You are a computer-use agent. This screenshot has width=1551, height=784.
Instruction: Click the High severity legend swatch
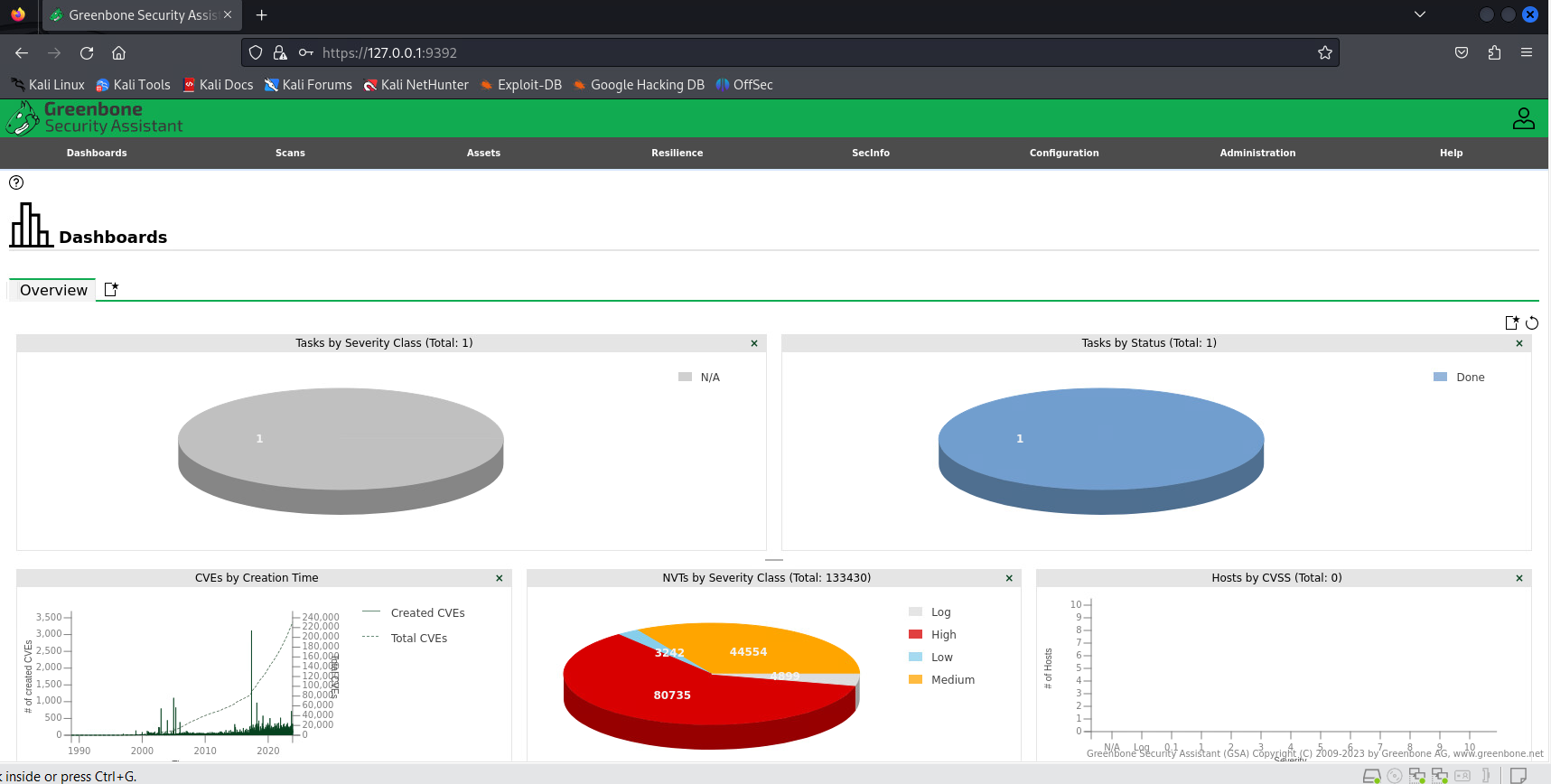tap(915, 634)
